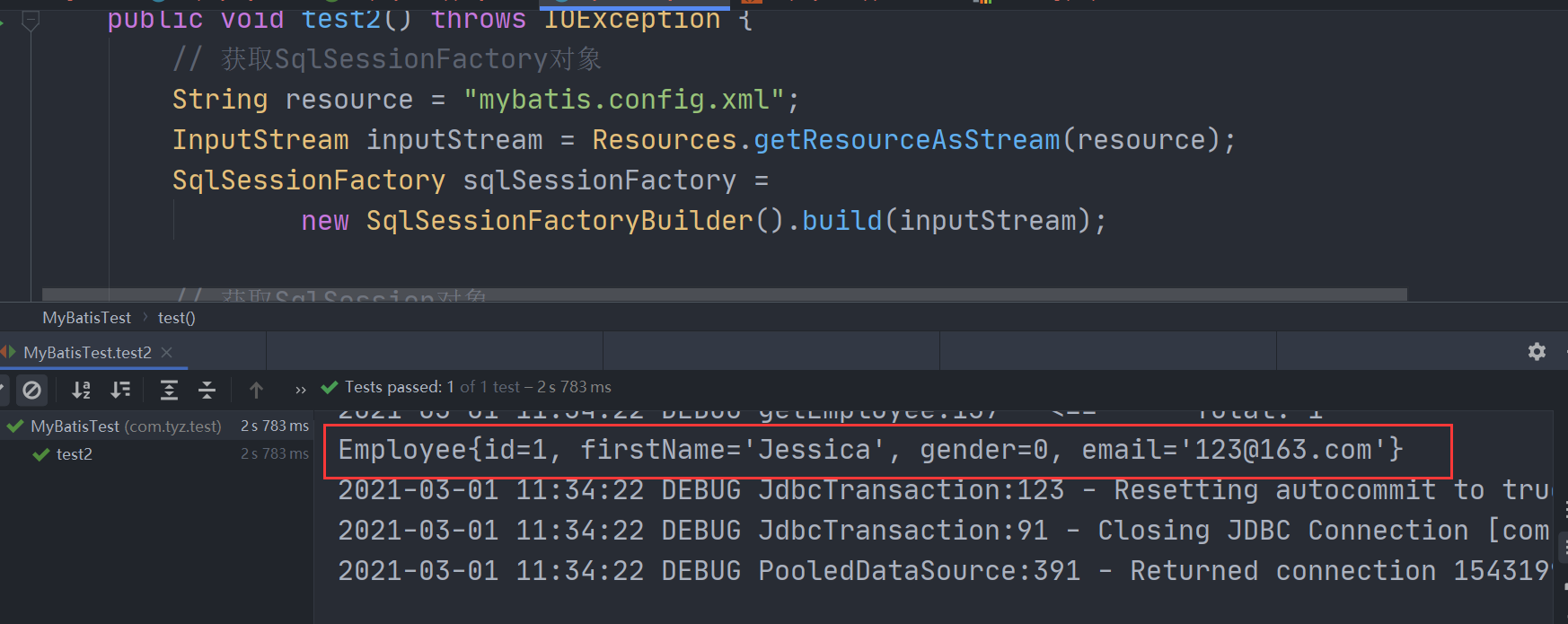Click SqlSessionFactoryBuilder in the code
This screenshot has height=624, width=1568.
click(559, 221)
